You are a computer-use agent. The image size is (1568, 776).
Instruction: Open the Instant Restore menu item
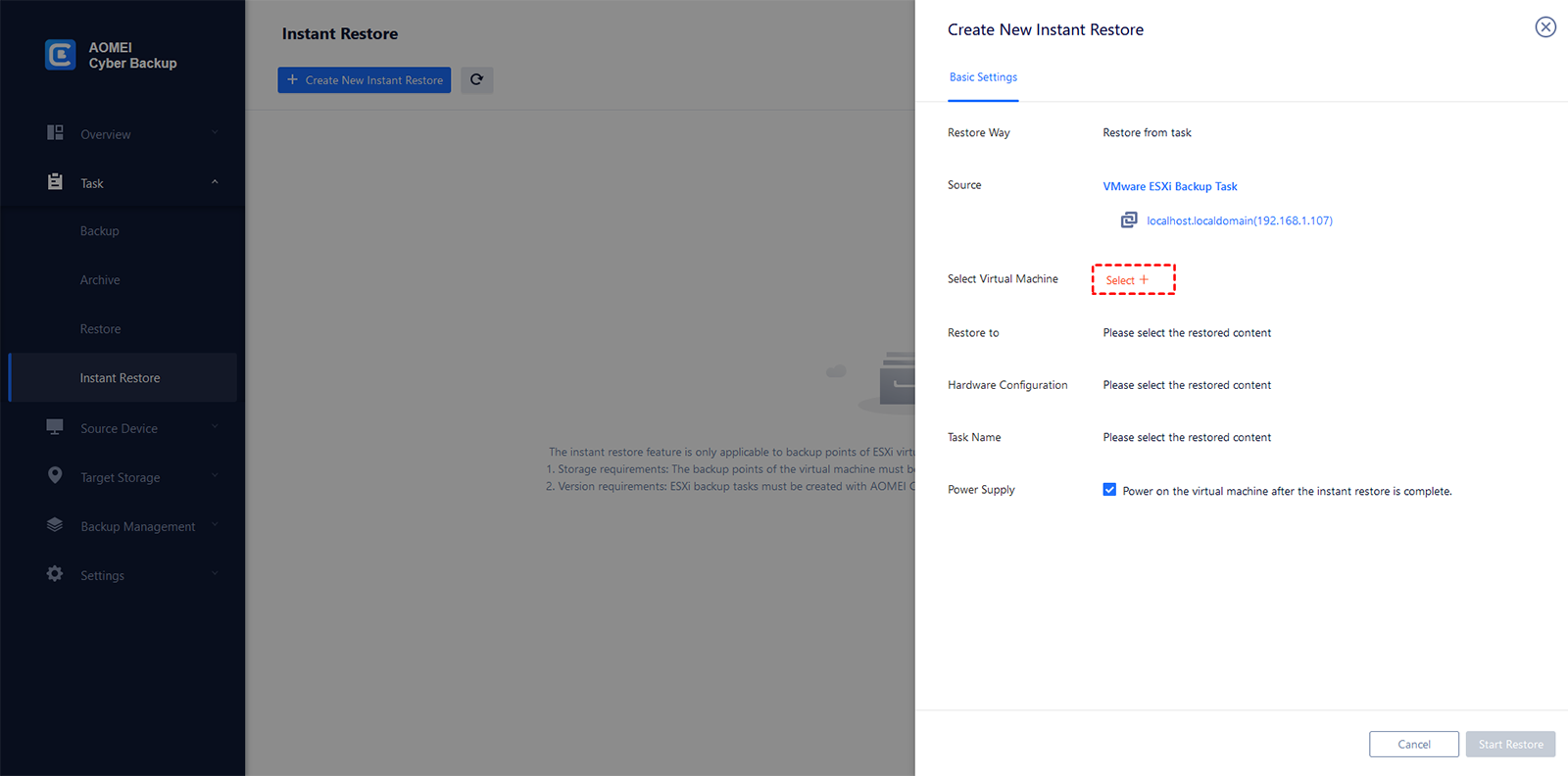[120, 378]
